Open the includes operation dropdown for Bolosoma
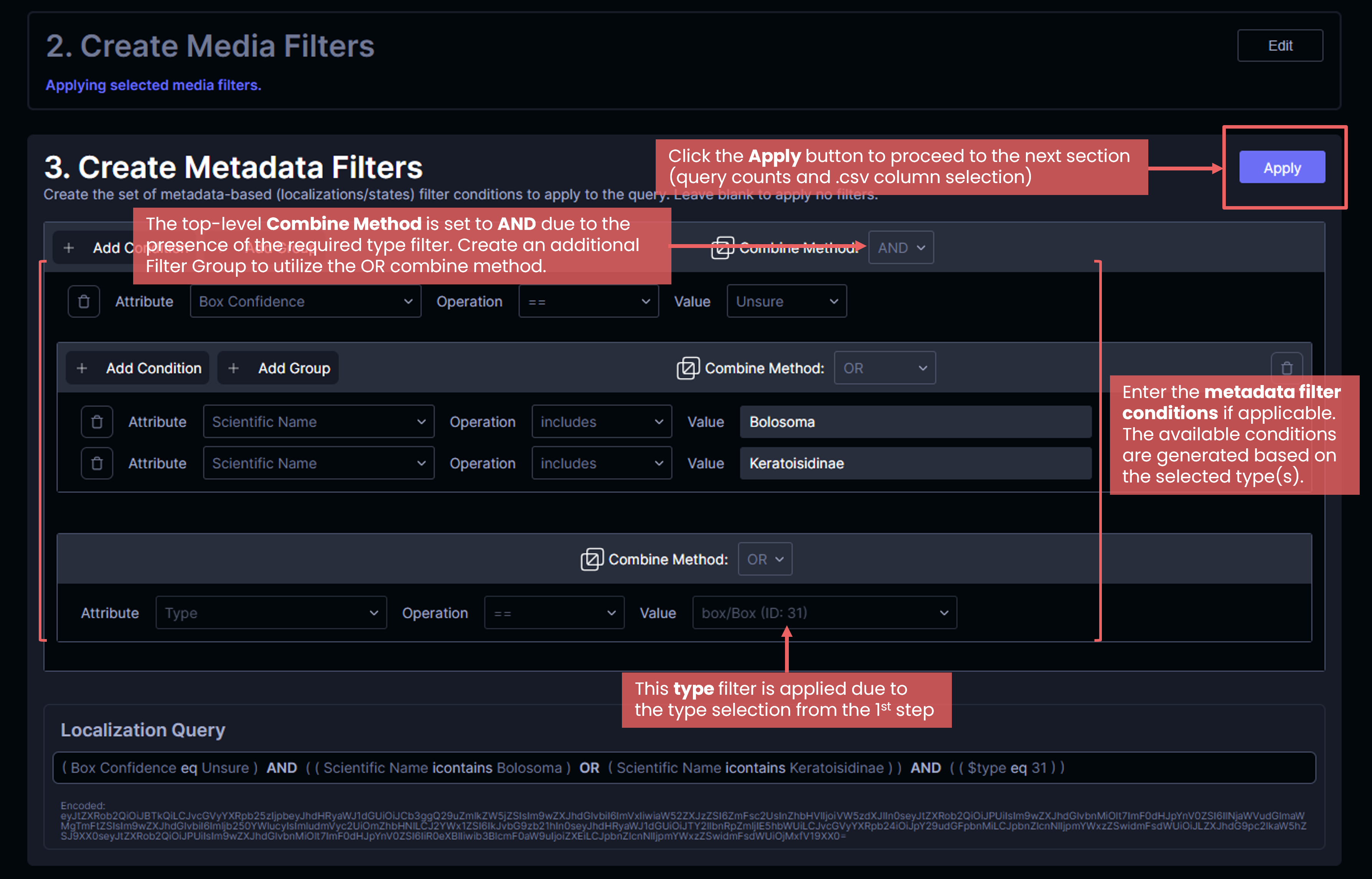The image size is (1372, 879). click(x=602, y=422)
